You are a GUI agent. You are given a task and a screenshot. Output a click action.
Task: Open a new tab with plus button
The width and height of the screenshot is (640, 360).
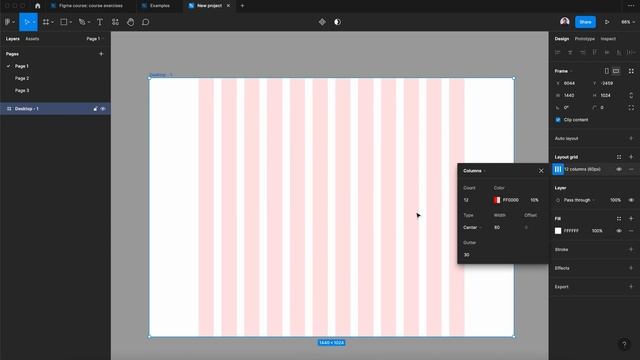pos(242,6)
